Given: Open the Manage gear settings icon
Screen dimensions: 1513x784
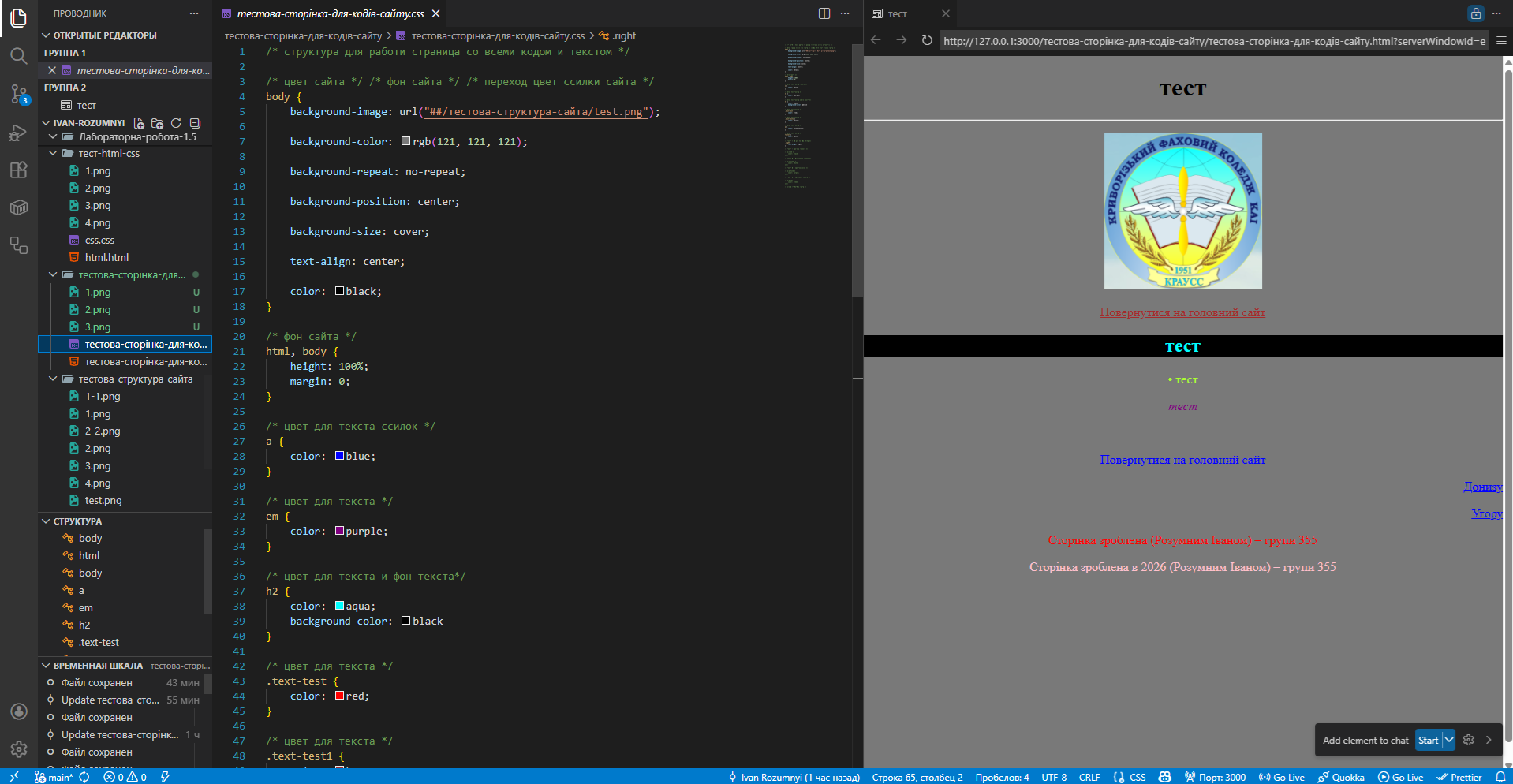Looking at the screenshot, I should [x=18, y=749].
